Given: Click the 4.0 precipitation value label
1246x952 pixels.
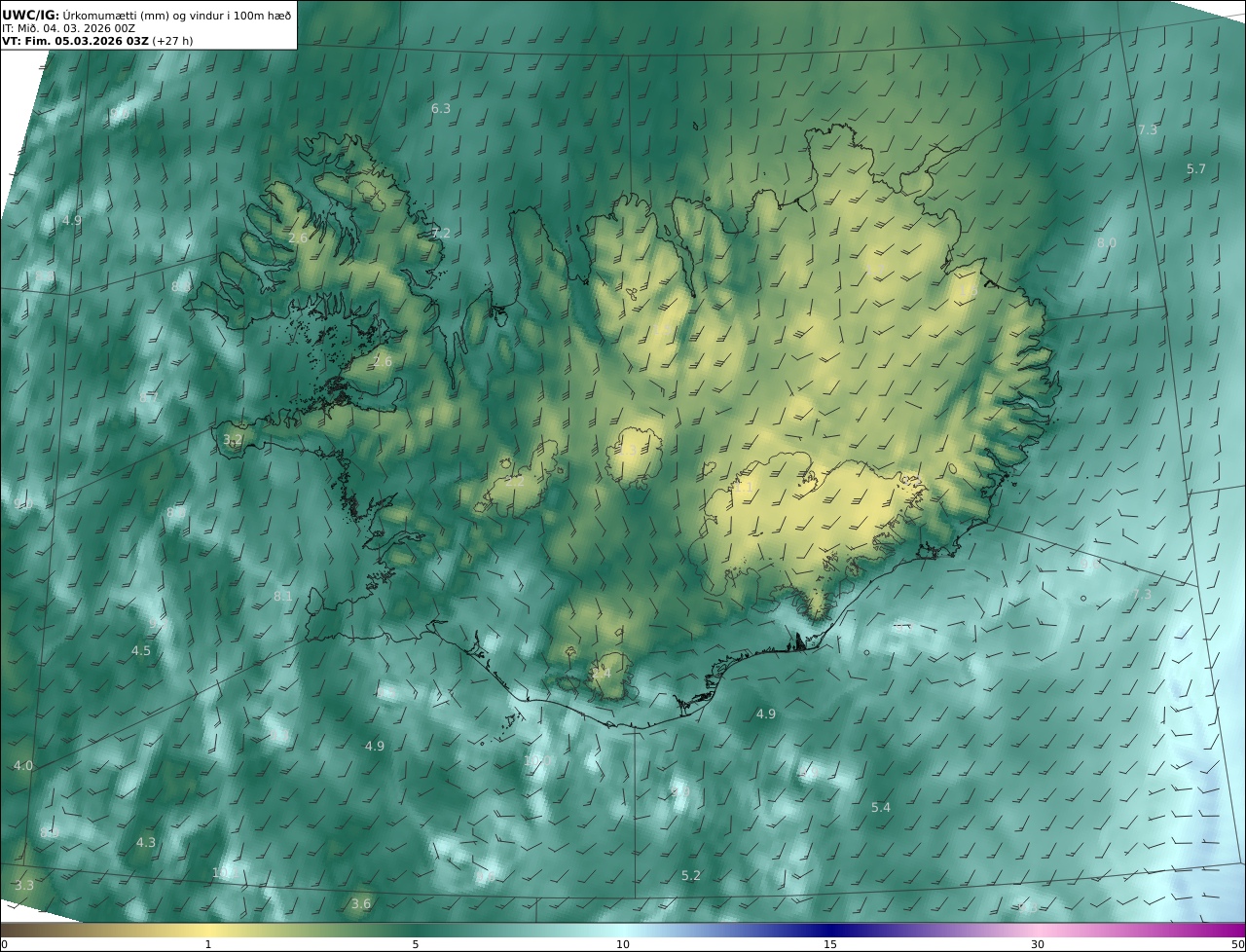Looking at the screenshot, I should (23, 765).
